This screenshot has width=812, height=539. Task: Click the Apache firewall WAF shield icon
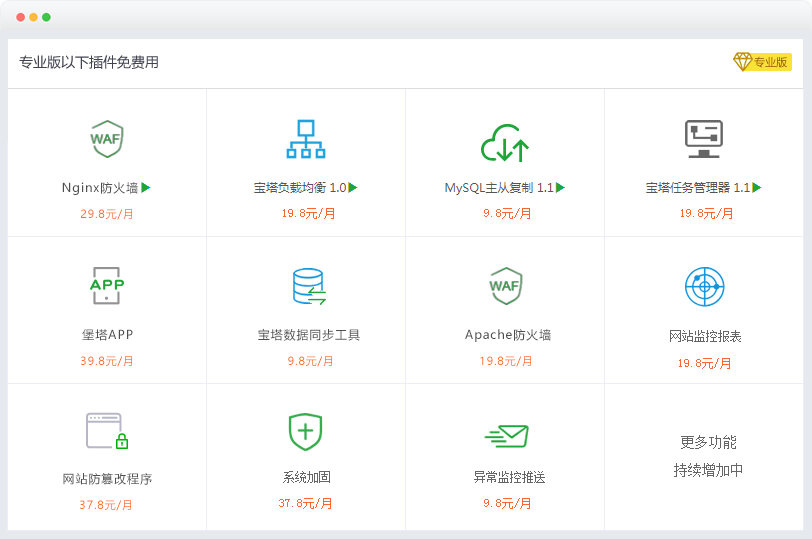505,286
